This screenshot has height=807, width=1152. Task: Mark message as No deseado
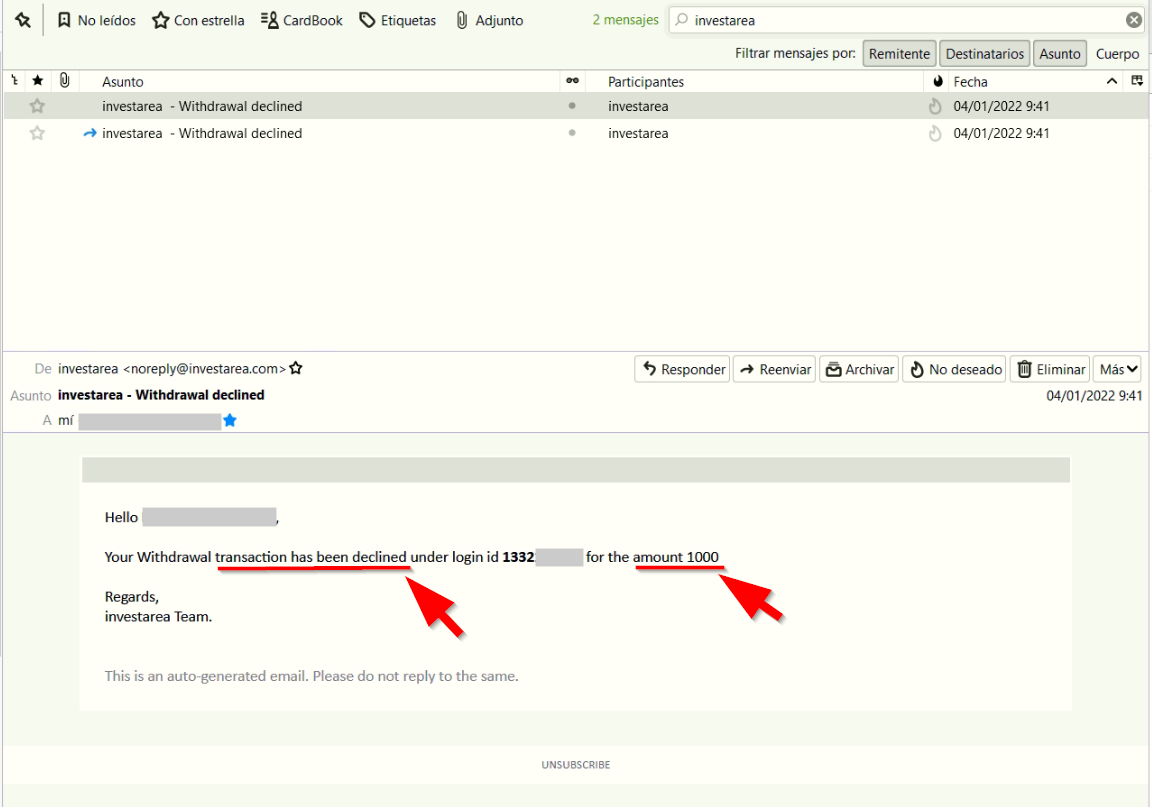955,369
